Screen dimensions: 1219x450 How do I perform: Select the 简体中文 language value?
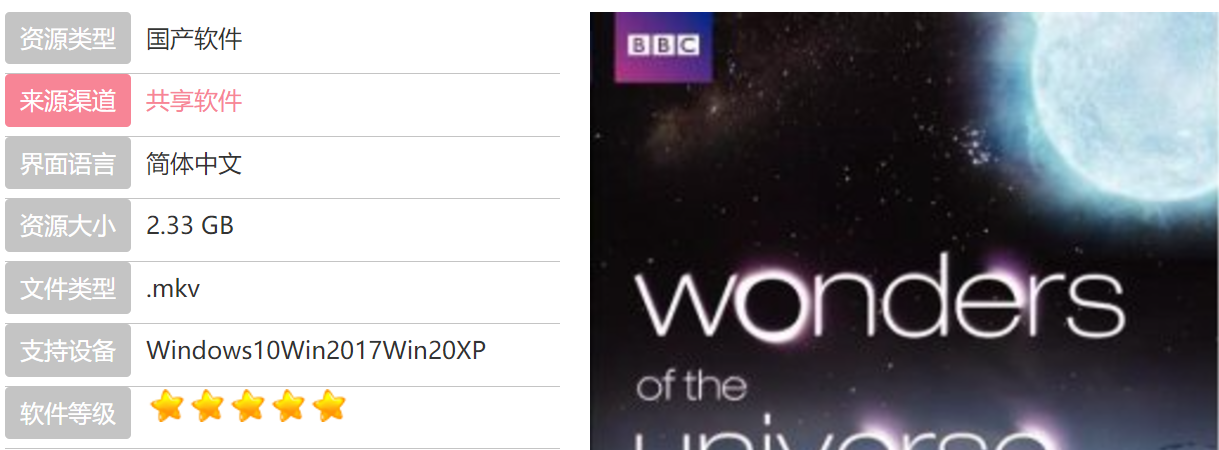[x=194, y=163]
